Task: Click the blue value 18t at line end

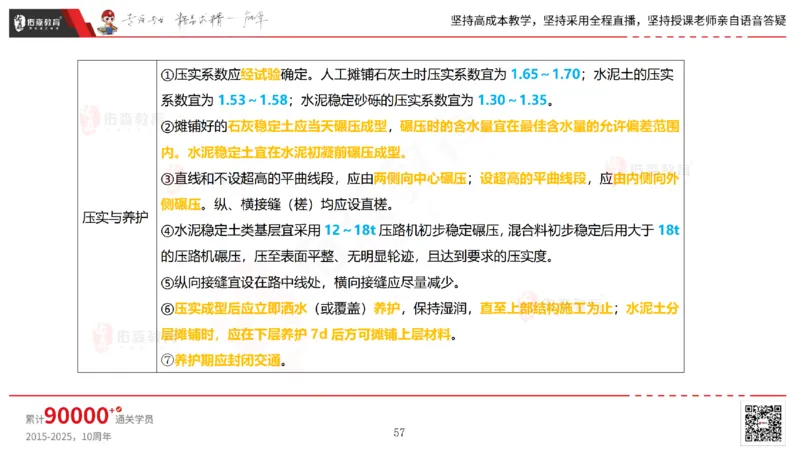Action: (x=668, y=230)
